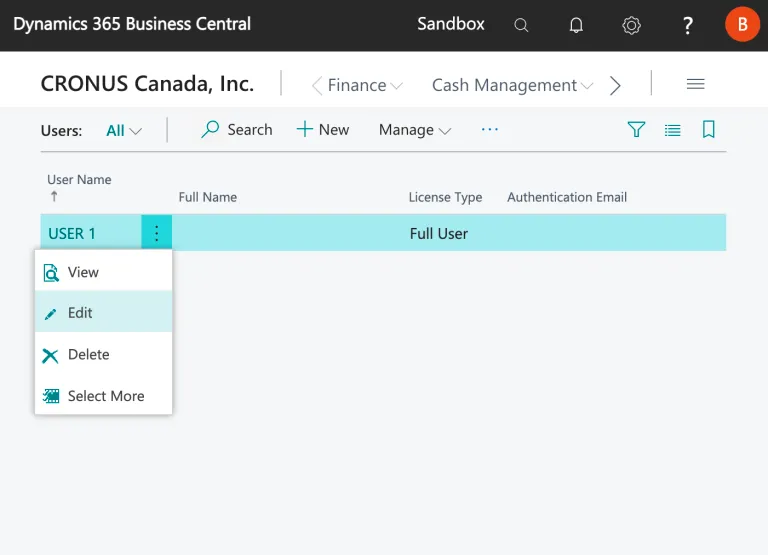Click the License Type column header
Screen dimensions: 768x555
(x=445, y=197)
